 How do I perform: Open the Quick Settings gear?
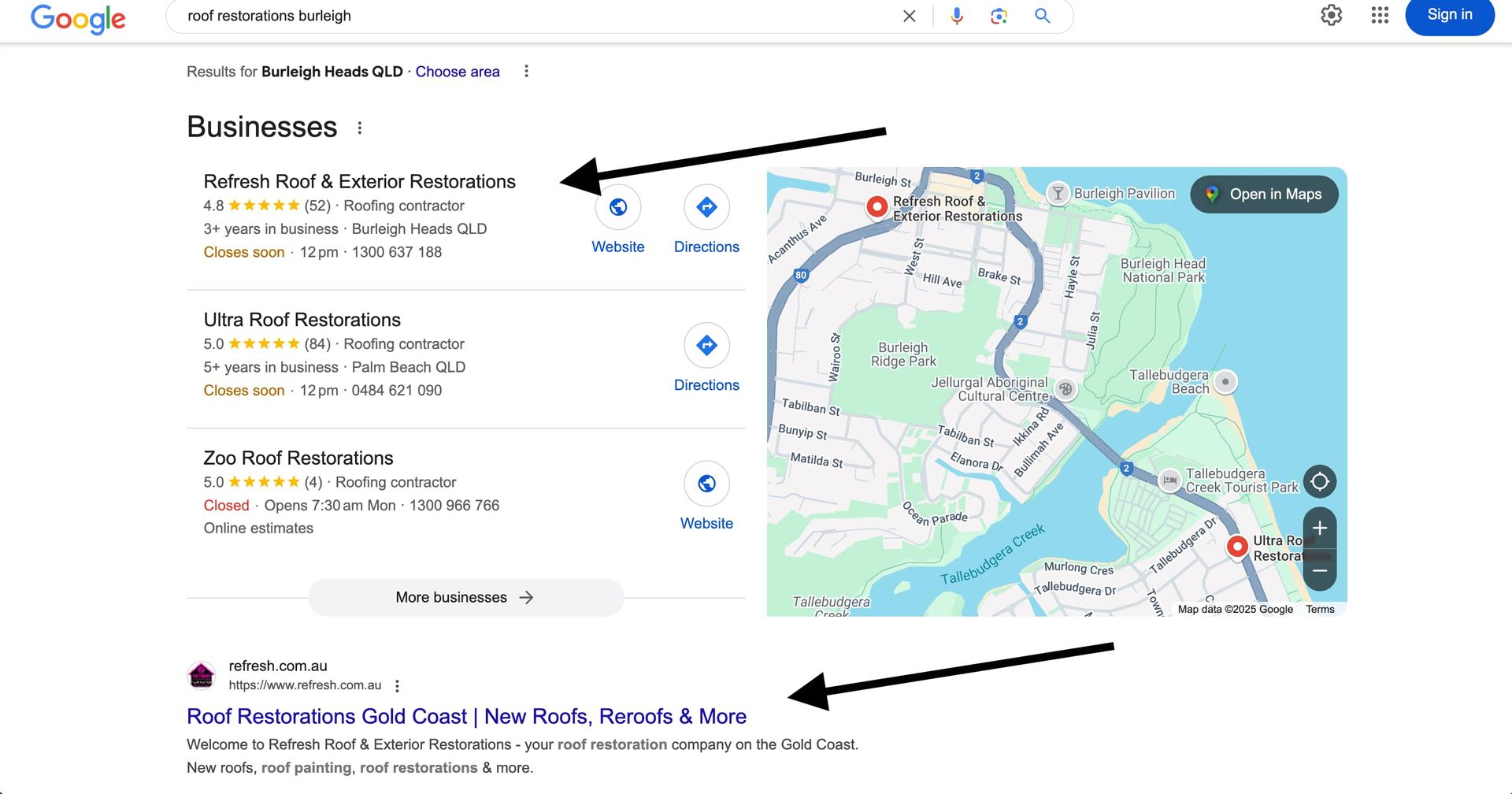1332,16
